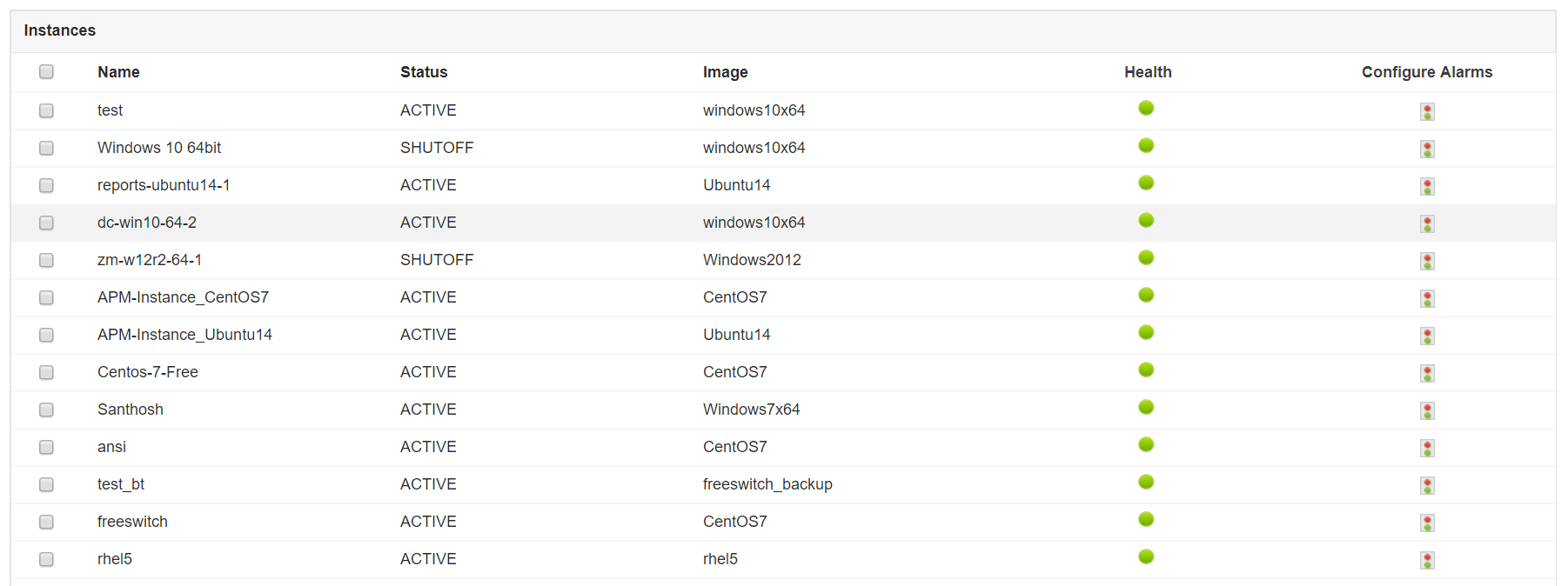
Task: Configure alarms for rhel5 instance
Action: click(1427, 560)
